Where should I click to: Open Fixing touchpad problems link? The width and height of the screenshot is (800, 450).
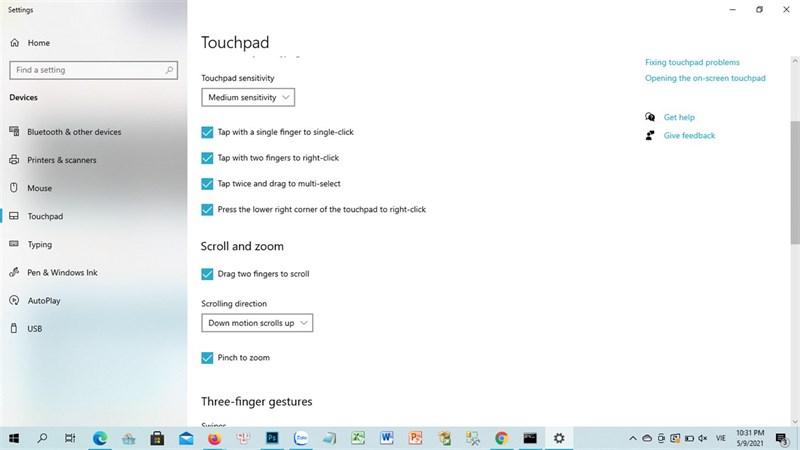pos(692,62)
